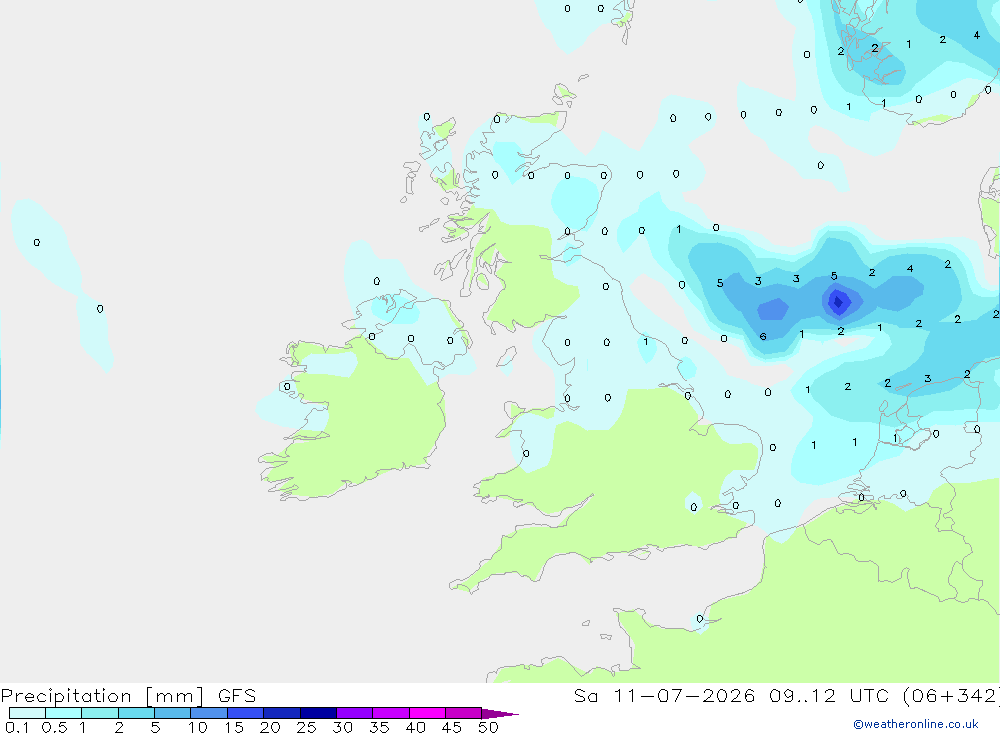Select the 30 to 35 mm legend swatch
Image resolution: width=1000 pixels, height=733 pixels.
click(x=355, y=713)
